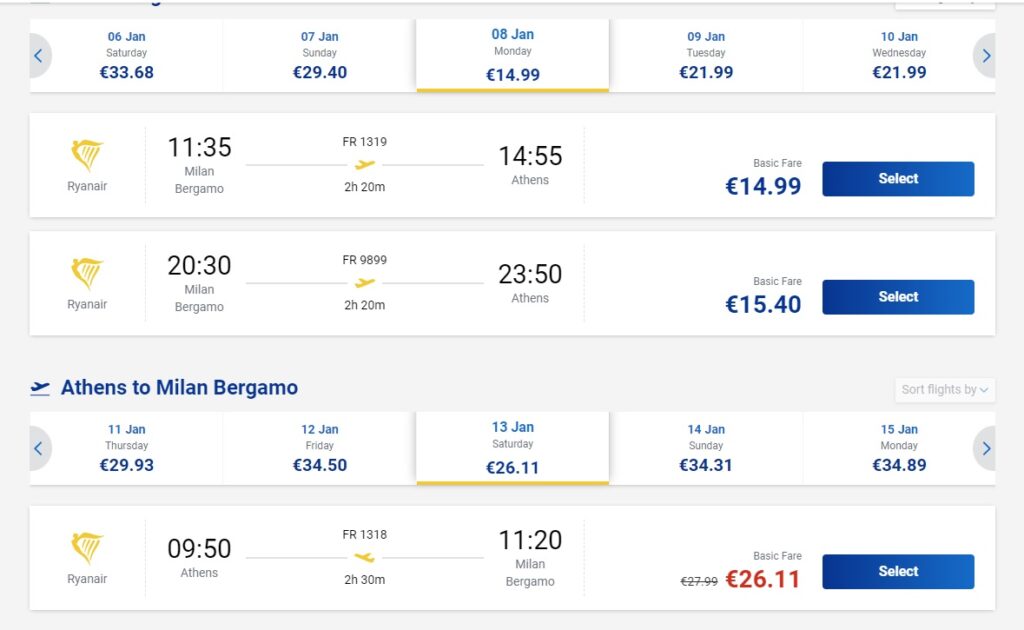Image resolution: width=1024 pixels, height=630 pixels.
Task: Click the airplane icon beside Athens to Milan Bergamo
Action: 40,388
